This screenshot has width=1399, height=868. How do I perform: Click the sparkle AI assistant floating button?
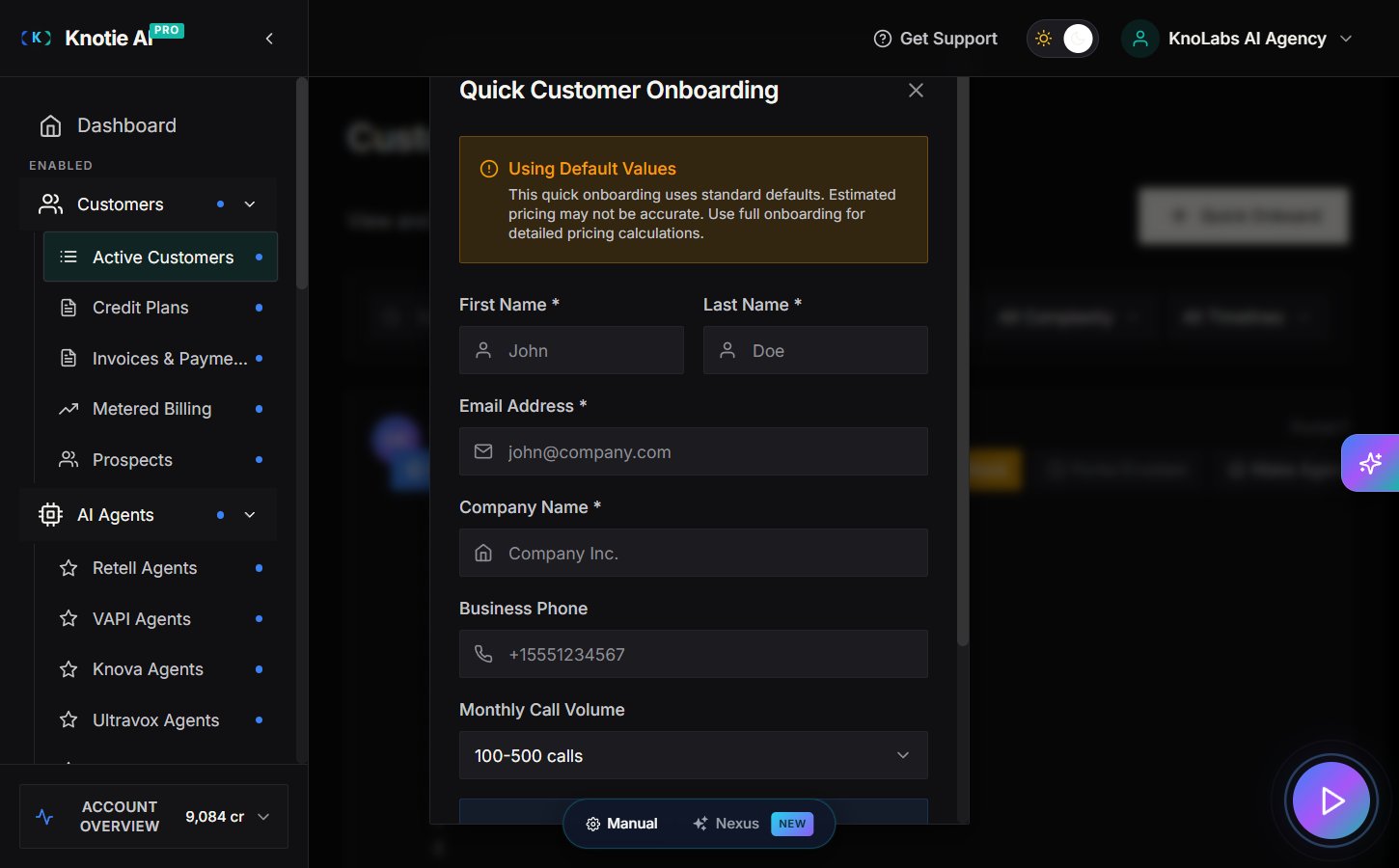[x=1370, y=463]
